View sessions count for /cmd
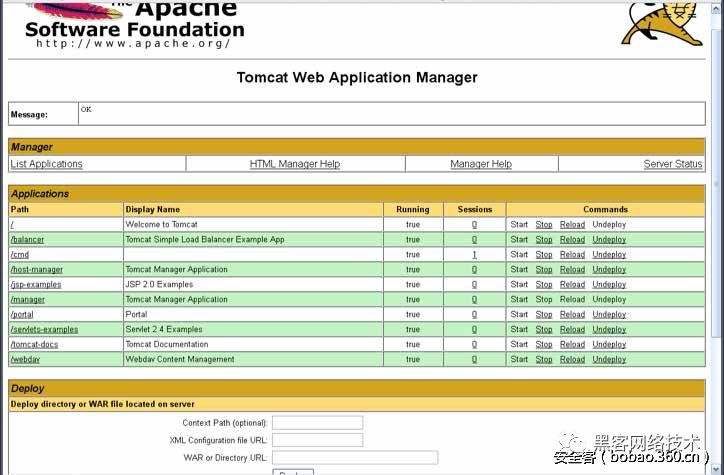 point(474,254)
